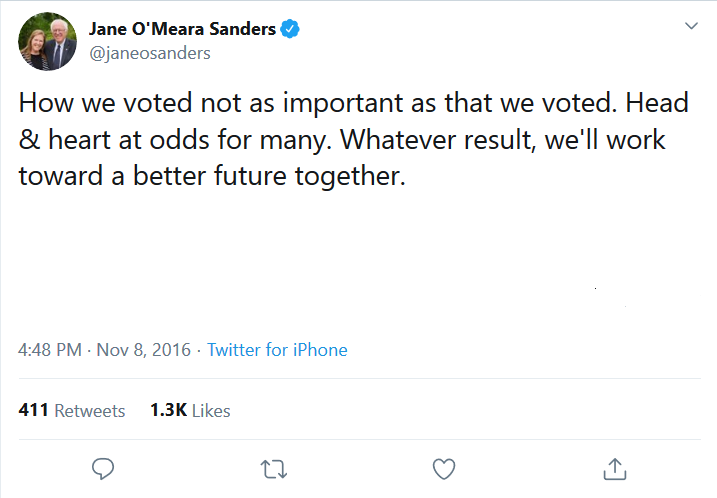Open Jane O'Meara Sanders display name
This screenshot has width=717, height=498.
click(183, 29)
